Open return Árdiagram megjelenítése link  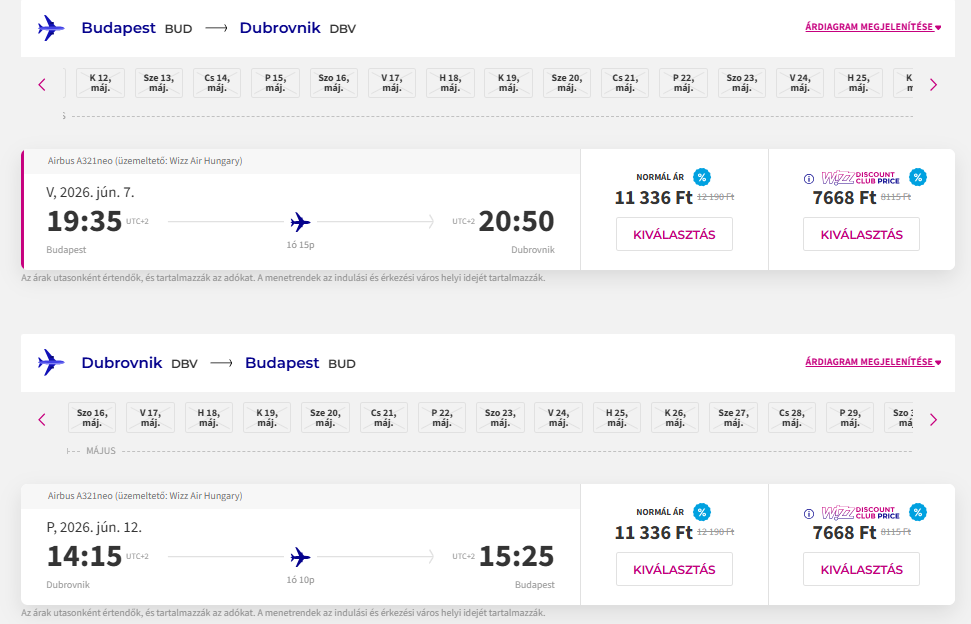(872, 362)
